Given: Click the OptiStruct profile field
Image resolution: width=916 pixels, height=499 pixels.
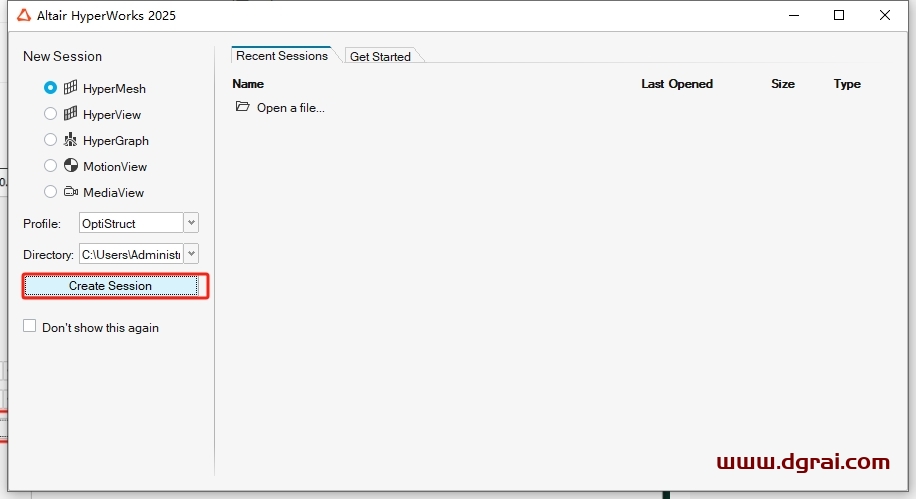Looking at the screenshot, I should [131, 223].
